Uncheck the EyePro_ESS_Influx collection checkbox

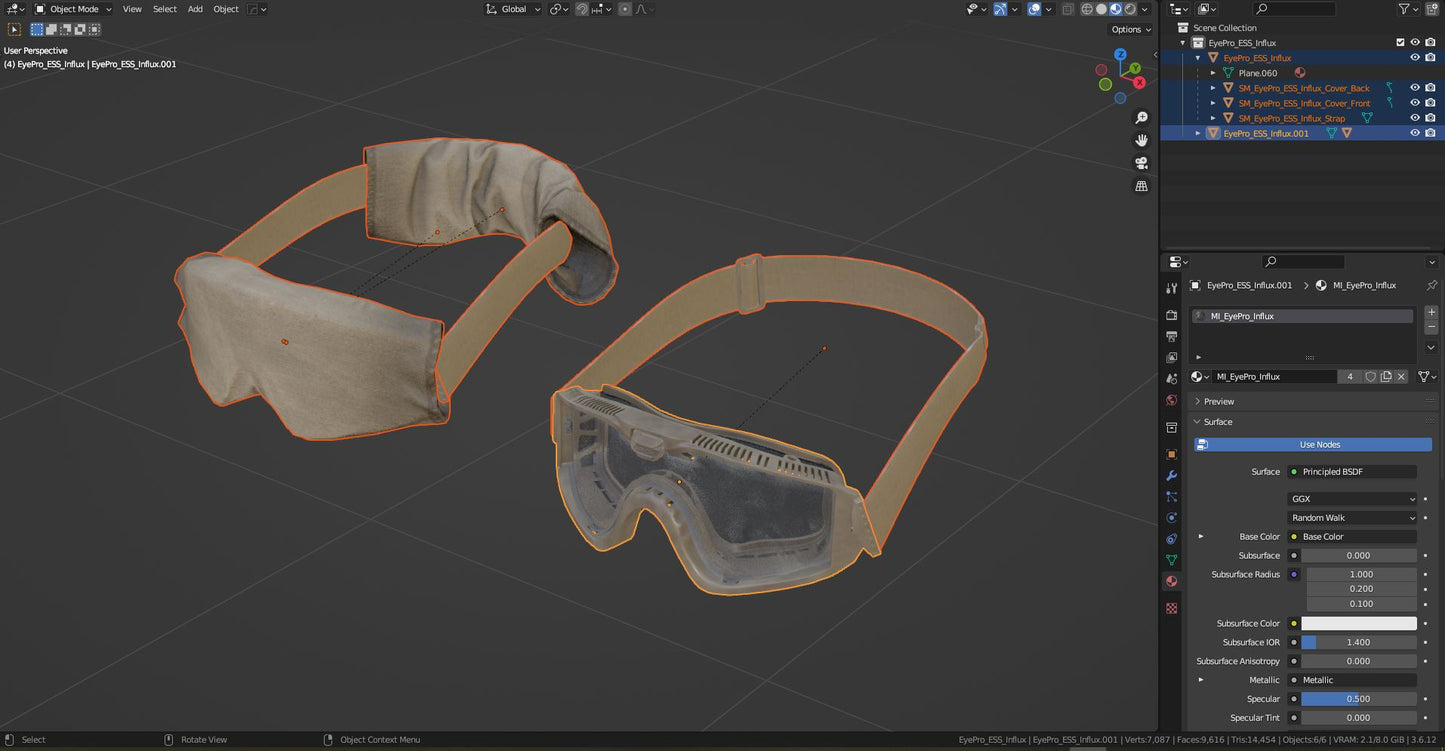1401,42
